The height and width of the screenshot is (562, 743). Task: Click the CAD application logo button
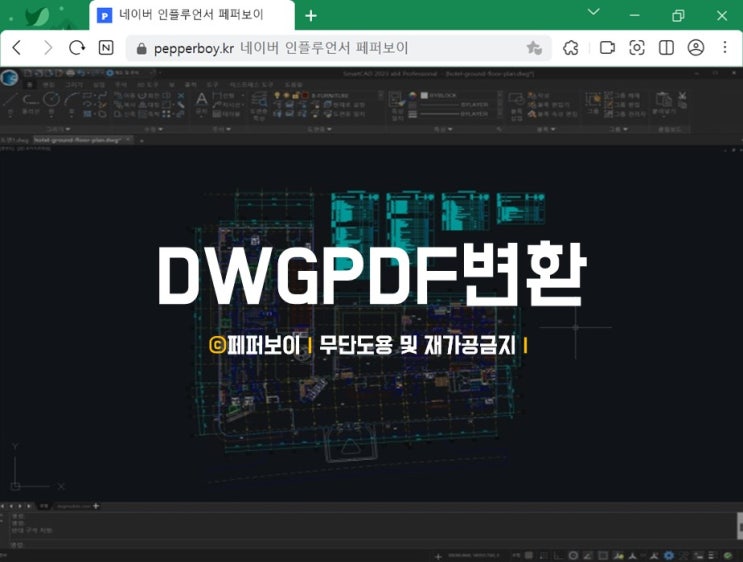point(9,77)
